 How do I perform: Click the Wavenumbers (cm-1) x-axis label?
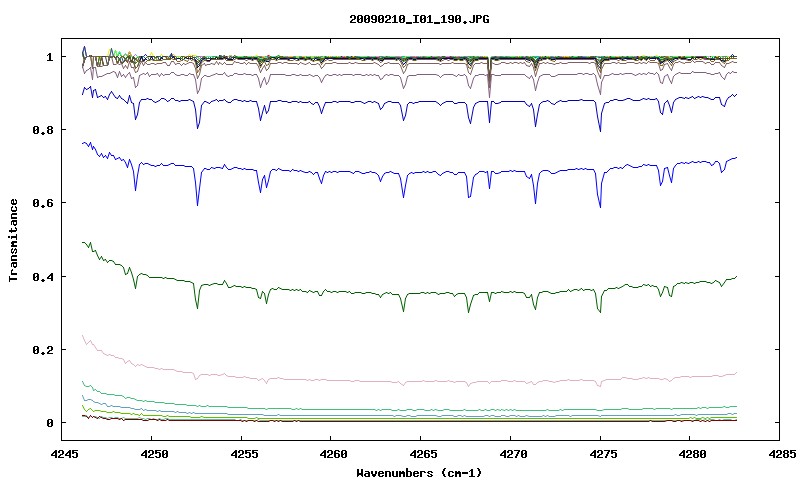[x=419, y=473]
